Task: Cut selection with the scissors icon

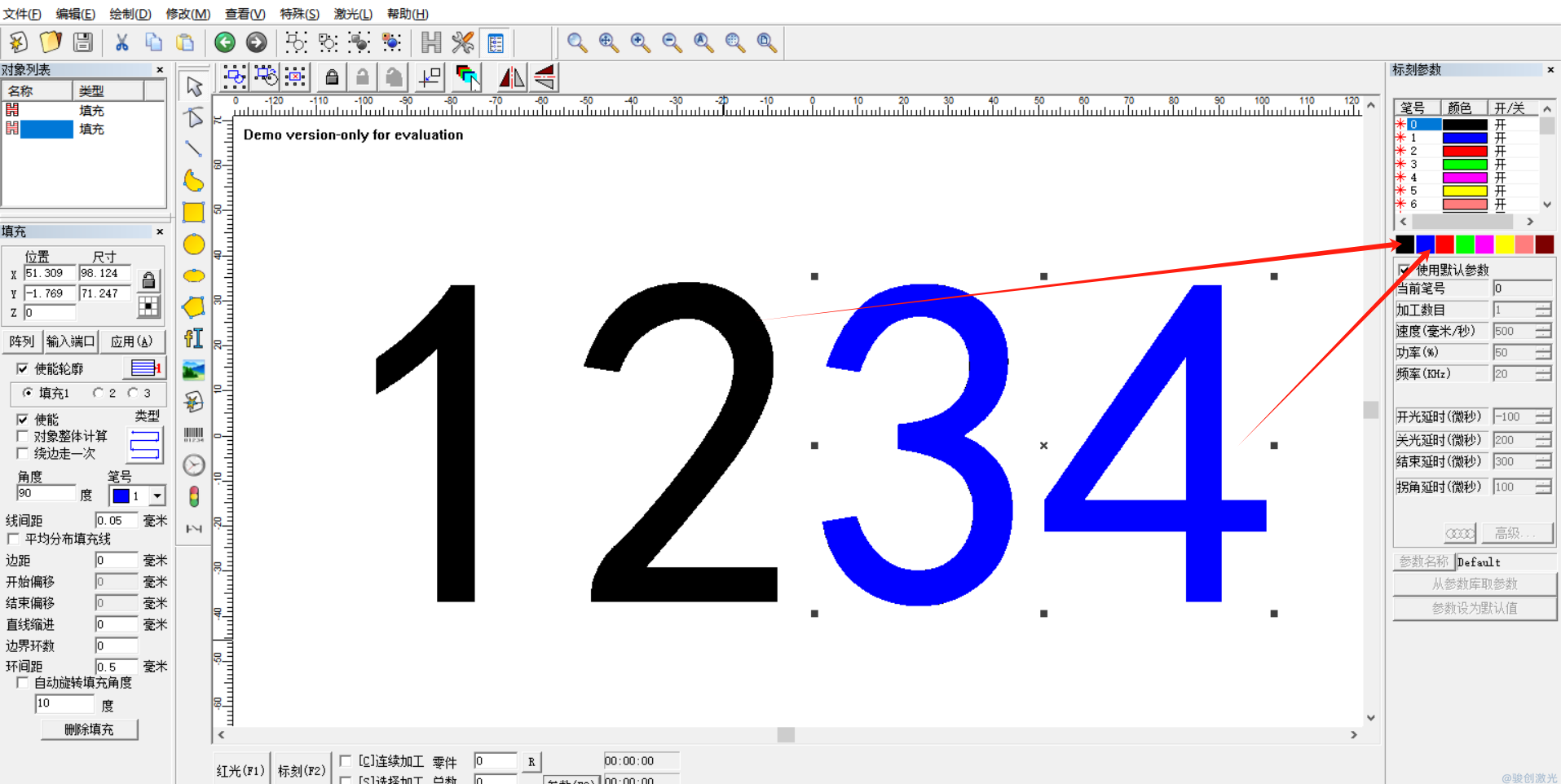Action: (x=121, y=42)
